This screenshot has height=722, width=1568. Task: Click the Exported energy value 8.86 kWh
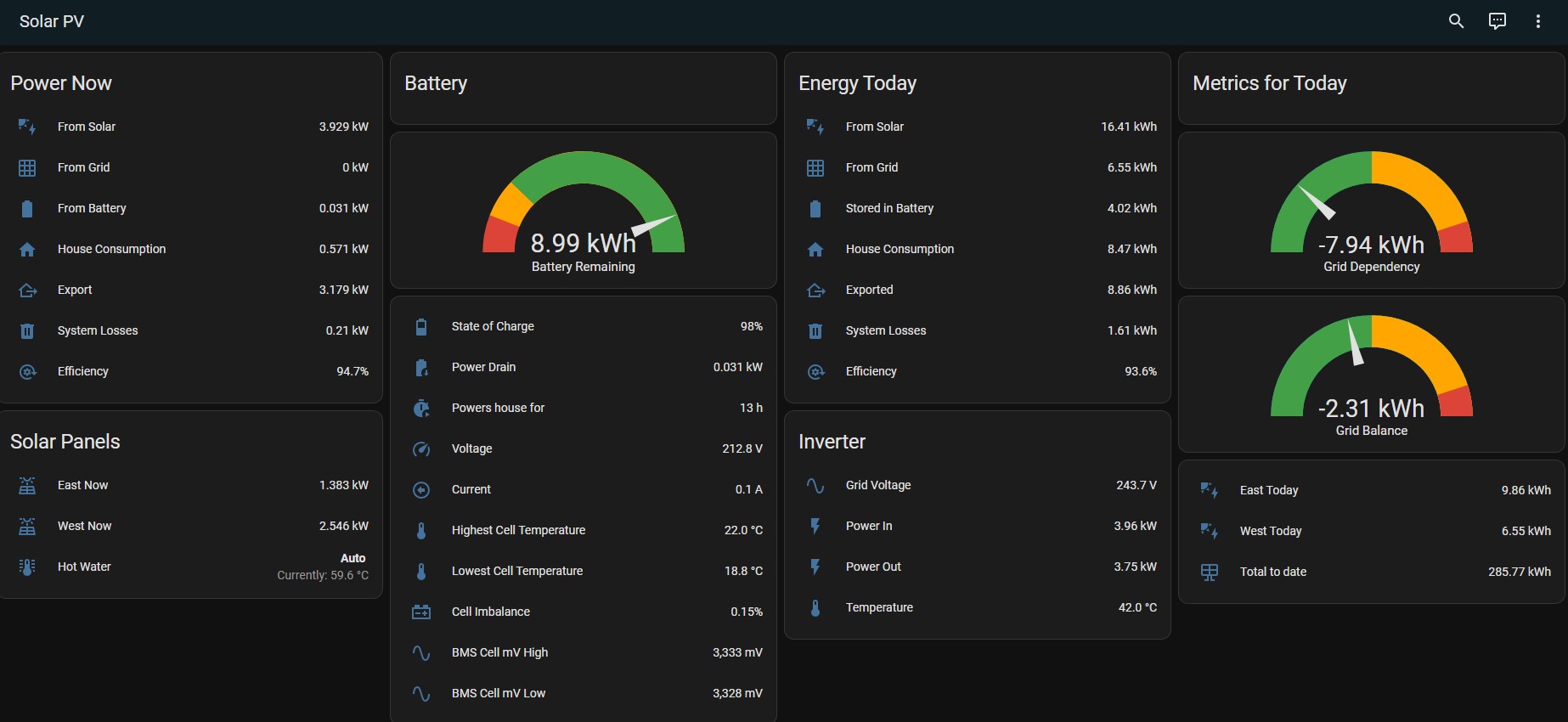point(1131,290)
